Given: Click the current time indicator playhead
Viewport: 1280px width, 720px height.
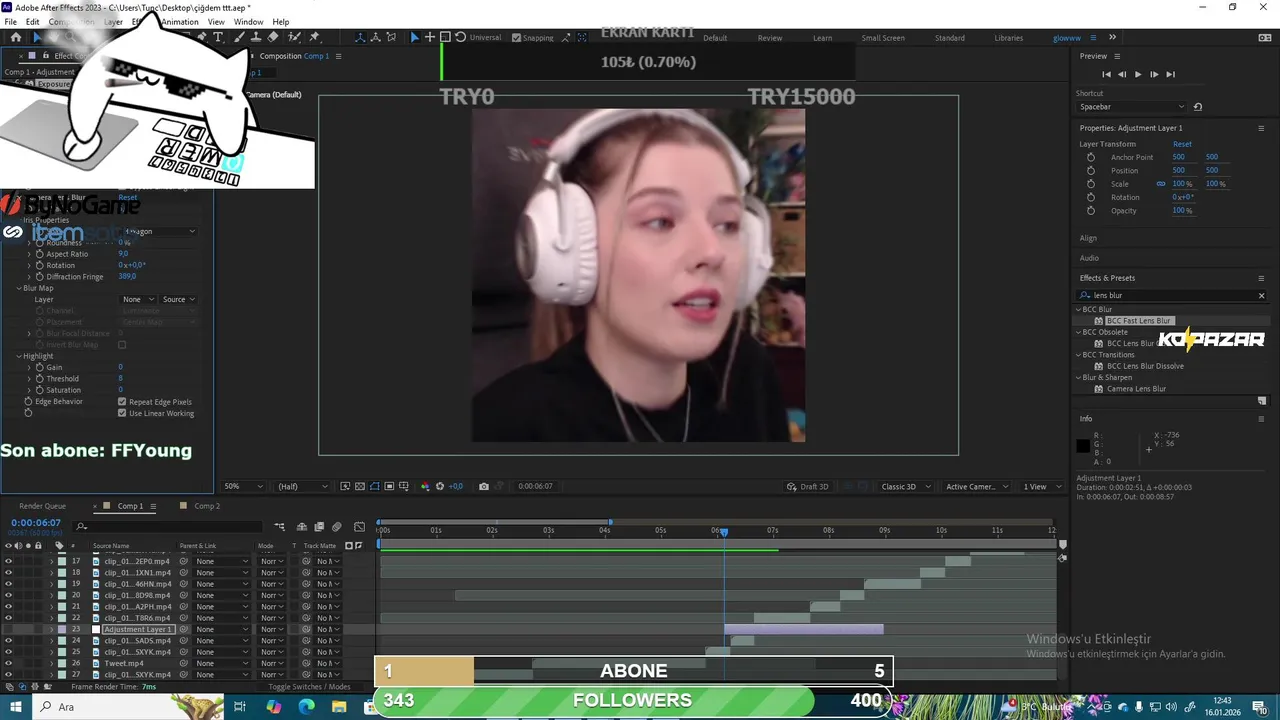Looking at the screenshot, I should 724,532.
